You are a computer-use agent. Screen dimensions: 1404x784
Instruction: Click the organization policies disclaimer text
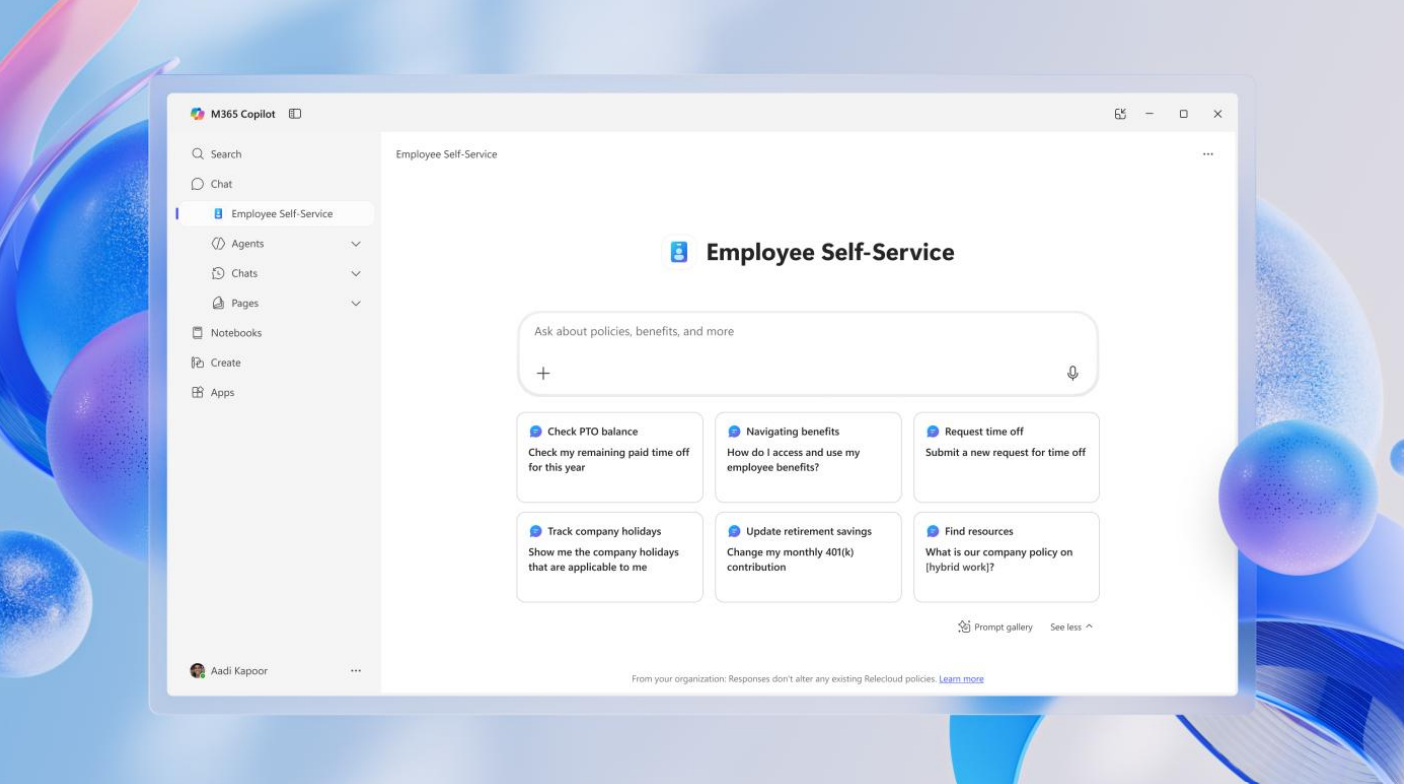784,679
